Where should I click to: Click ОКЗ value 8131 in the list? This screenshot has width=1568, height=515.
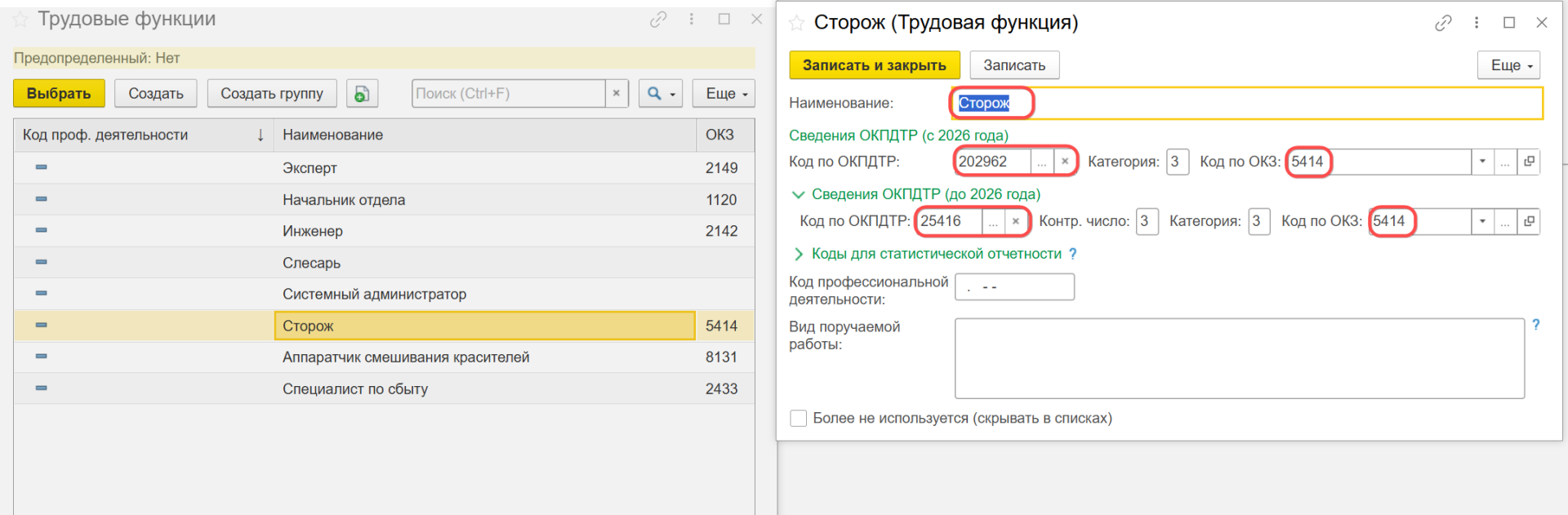[x=721, y=357]
